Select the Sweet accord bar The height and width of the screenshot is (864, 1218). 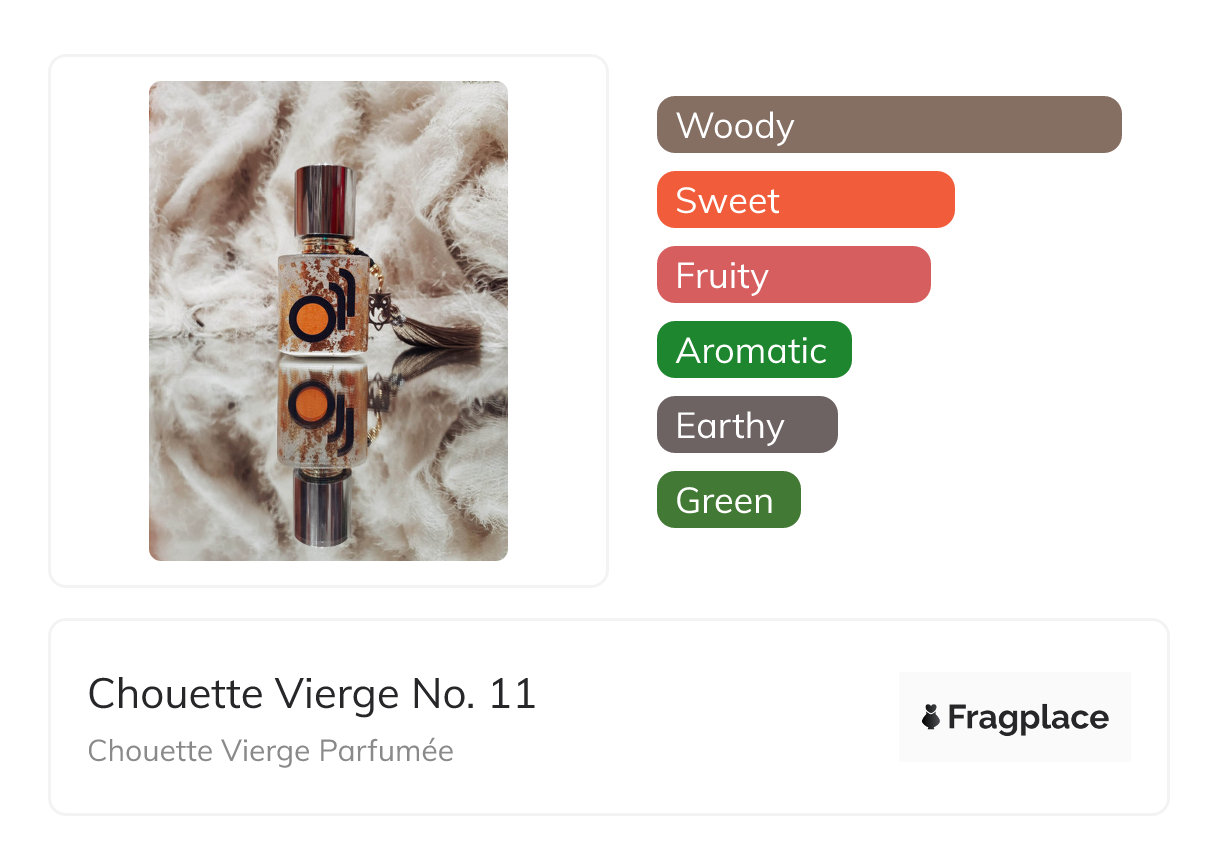pos(806,200)
